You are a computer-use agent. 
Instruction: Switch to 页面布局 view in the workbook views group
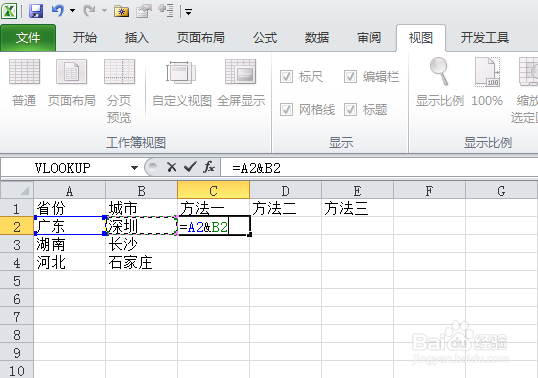(x=71, y=82)
